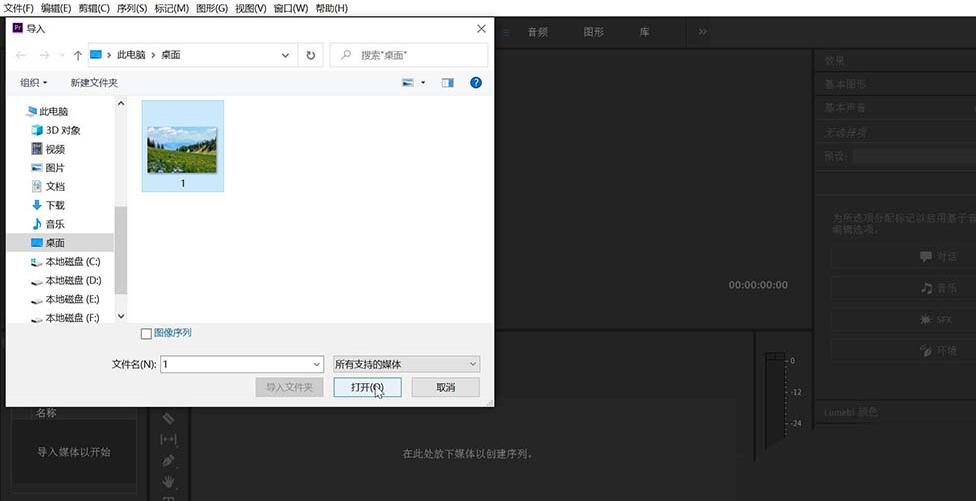This screenshot has width=976, height=501.
Task: Click the 取消 button
Action: click(x=446, y=387)
